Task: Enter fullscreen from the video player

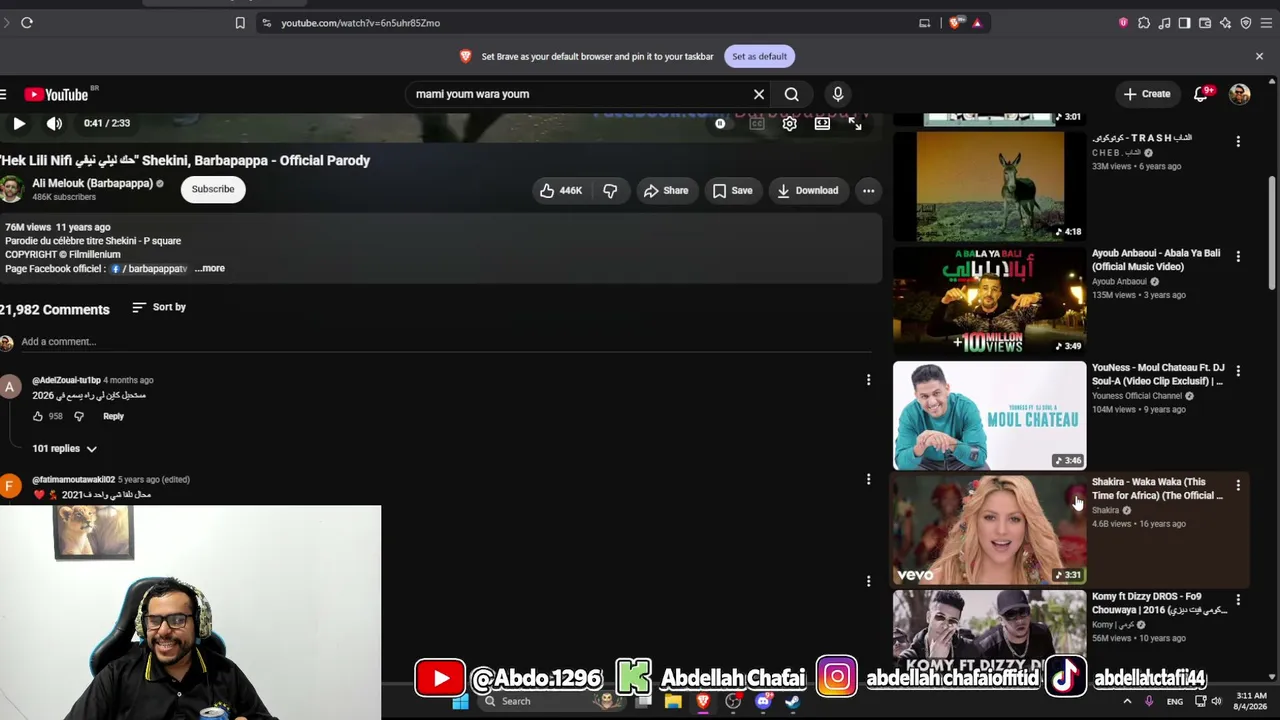Action: [x=855, y=124]
